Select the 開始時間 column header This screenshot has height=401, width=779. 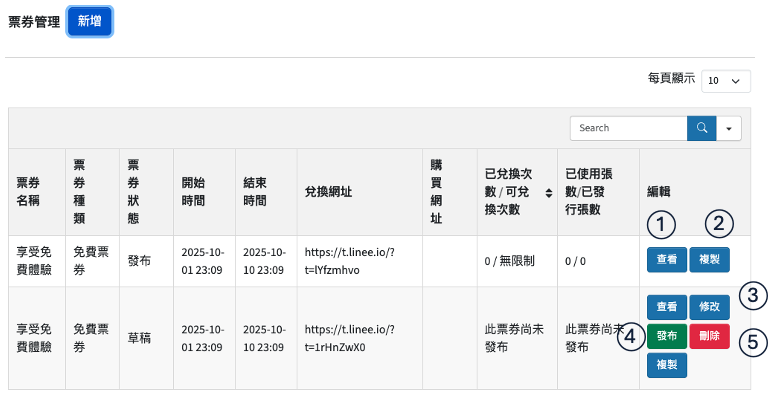coord(194,191)
